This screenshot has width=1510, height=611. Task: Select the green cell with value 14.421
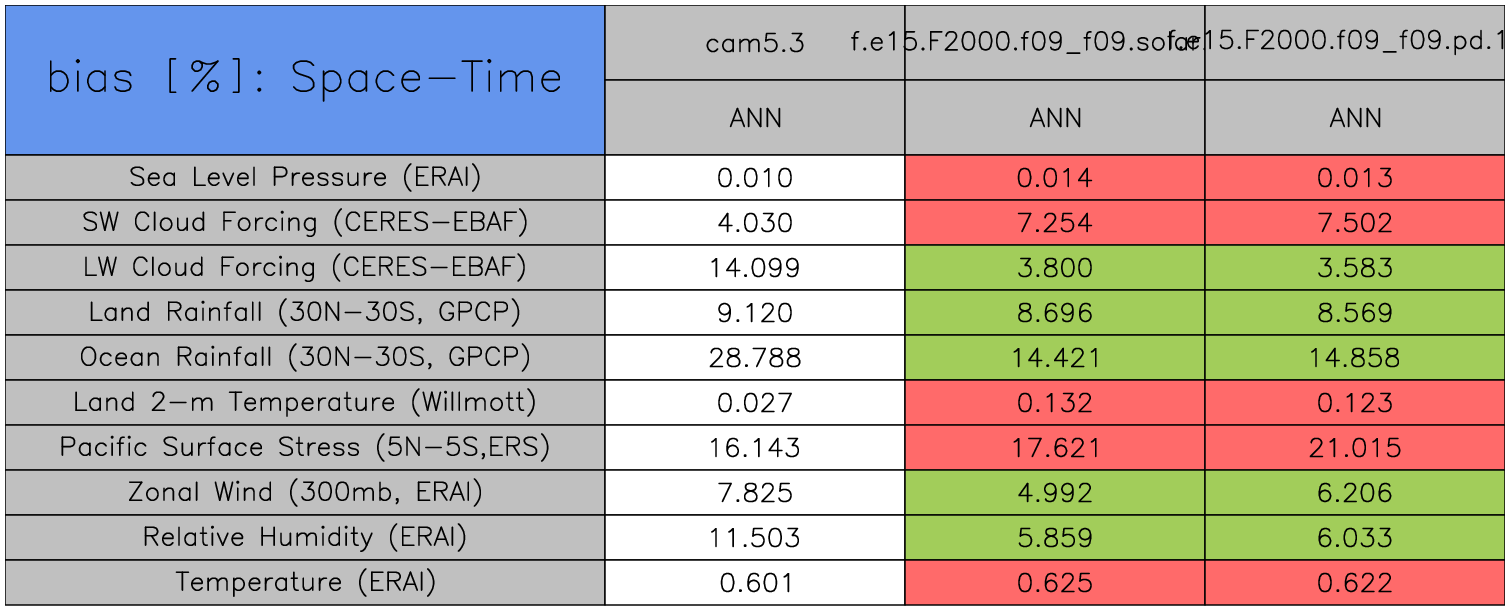coord(1055,358)
